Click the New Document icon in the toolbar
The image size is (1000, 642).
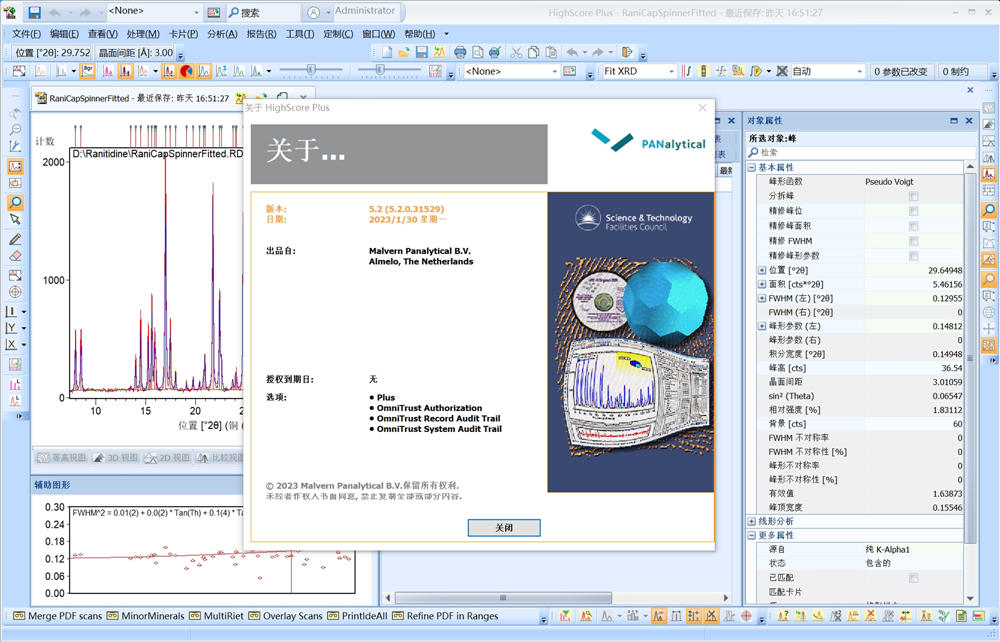(387, 52)
